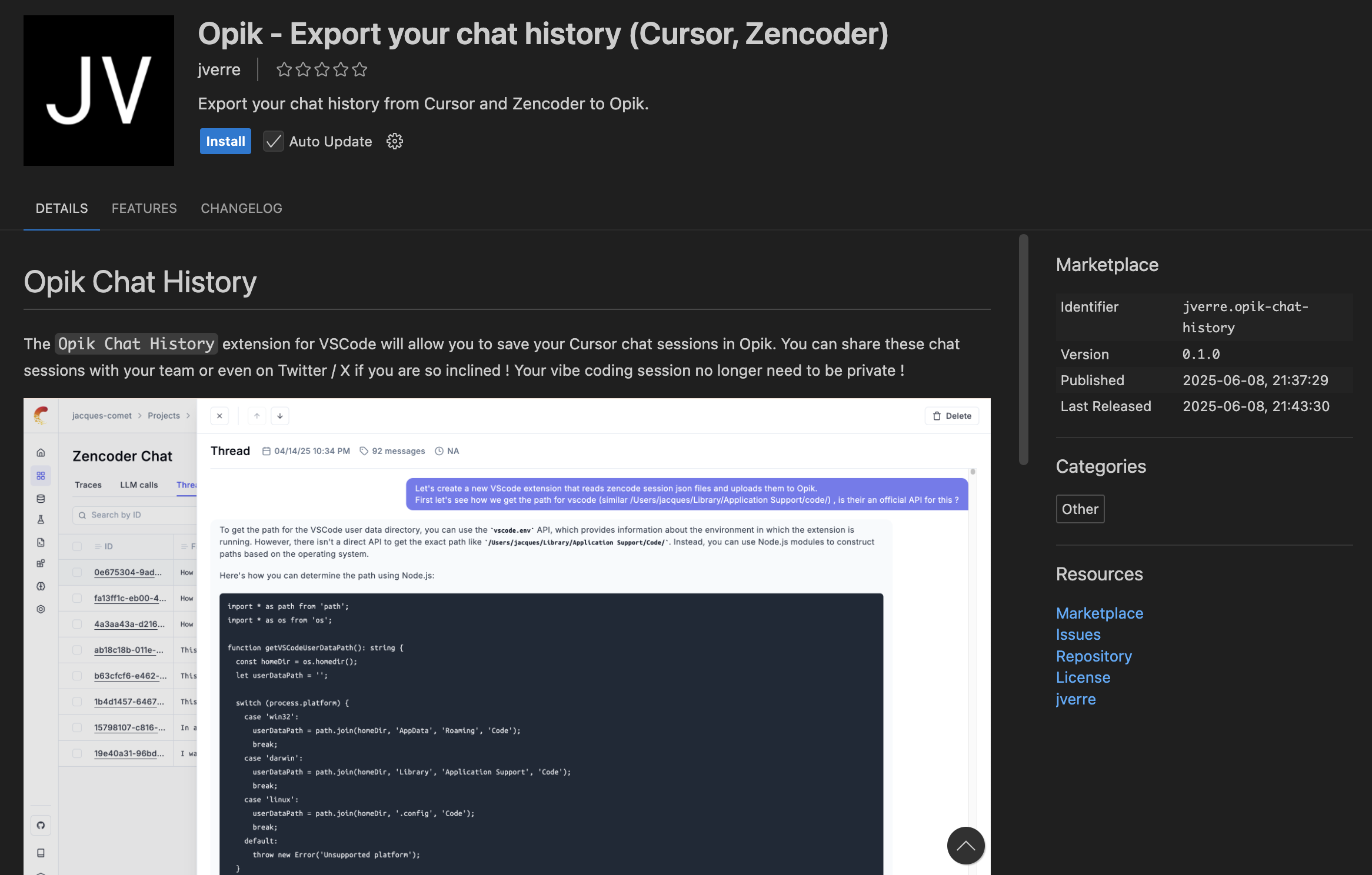Toggle the checkbox for row ab18c18b-011e-...
Screen dimensions: 1372x875
(77, 650)
